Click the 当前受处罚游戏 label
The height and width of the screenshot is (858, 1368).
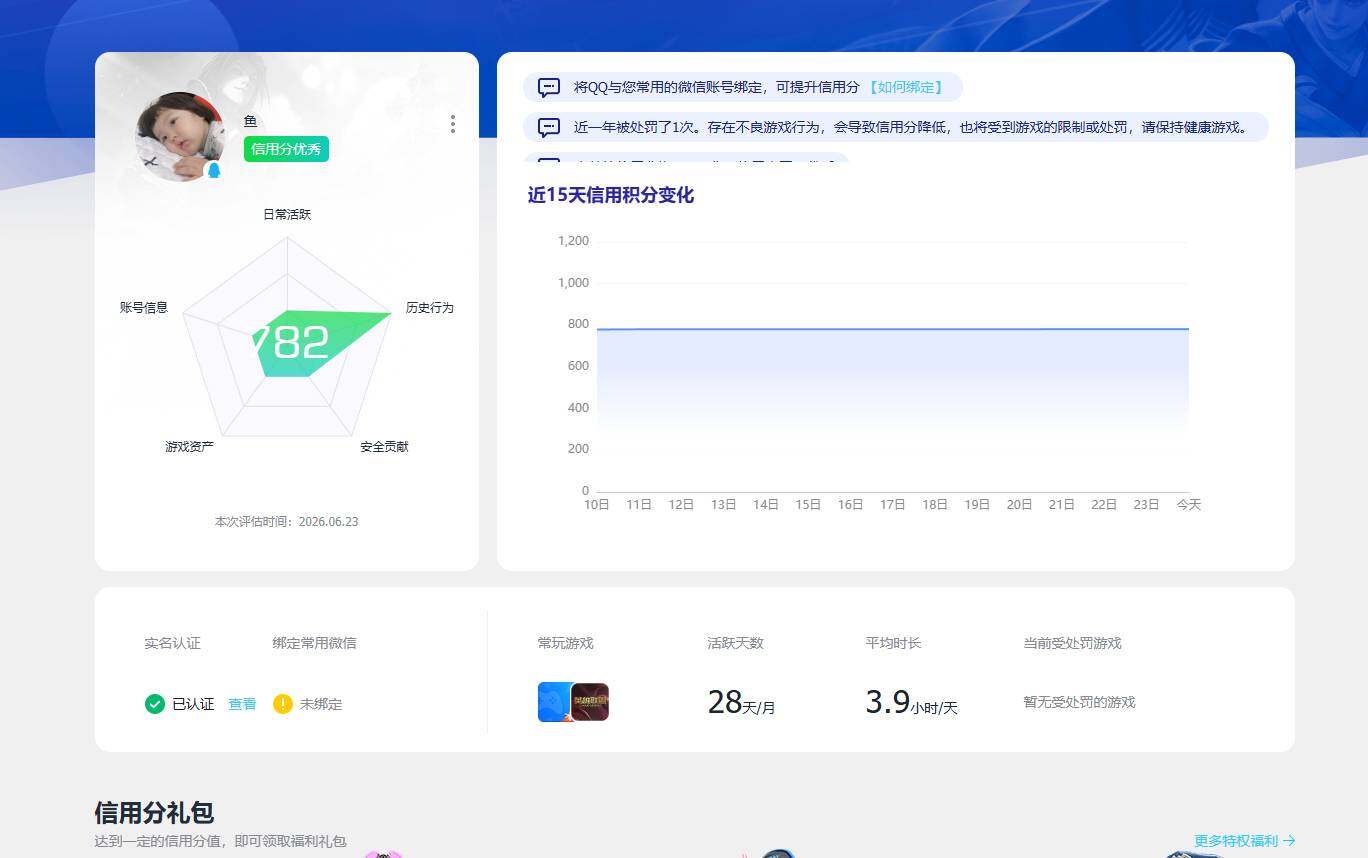1072,643
